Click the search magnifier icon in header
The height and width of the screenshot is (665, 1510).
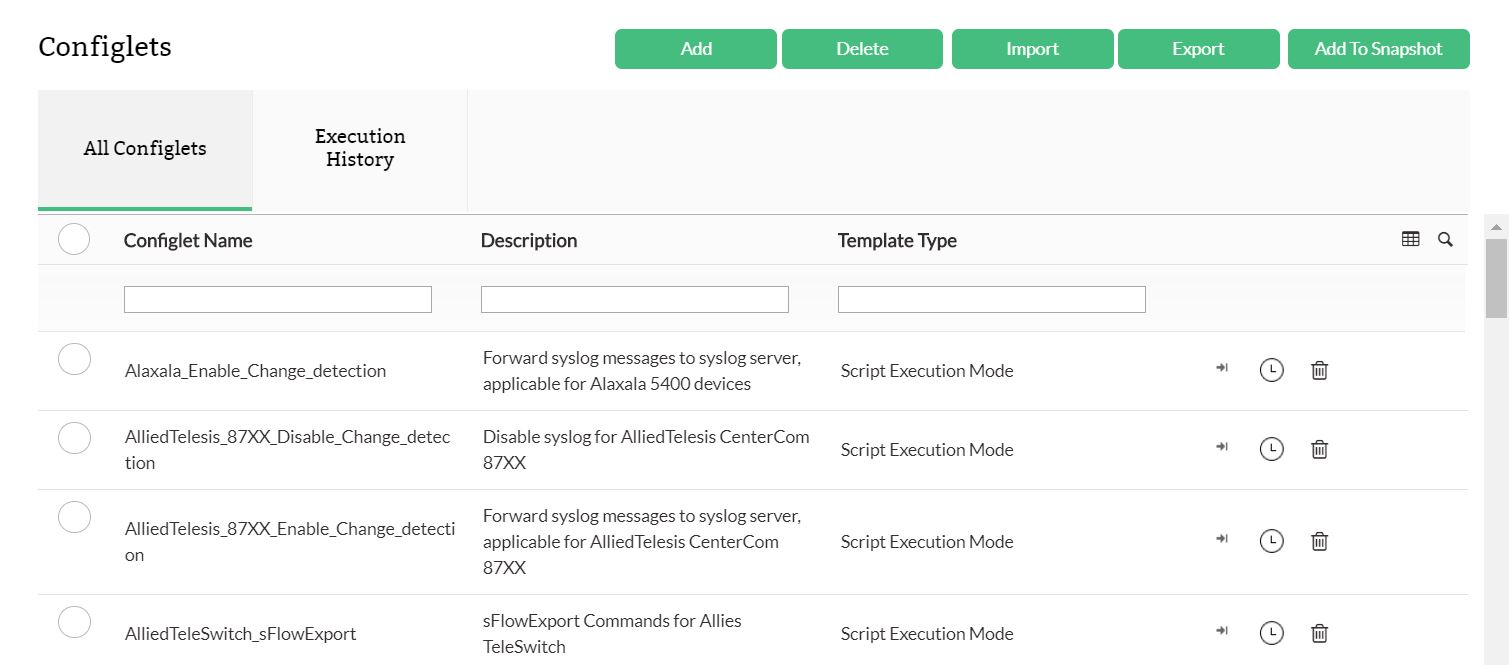click(x=1445, y=240)
